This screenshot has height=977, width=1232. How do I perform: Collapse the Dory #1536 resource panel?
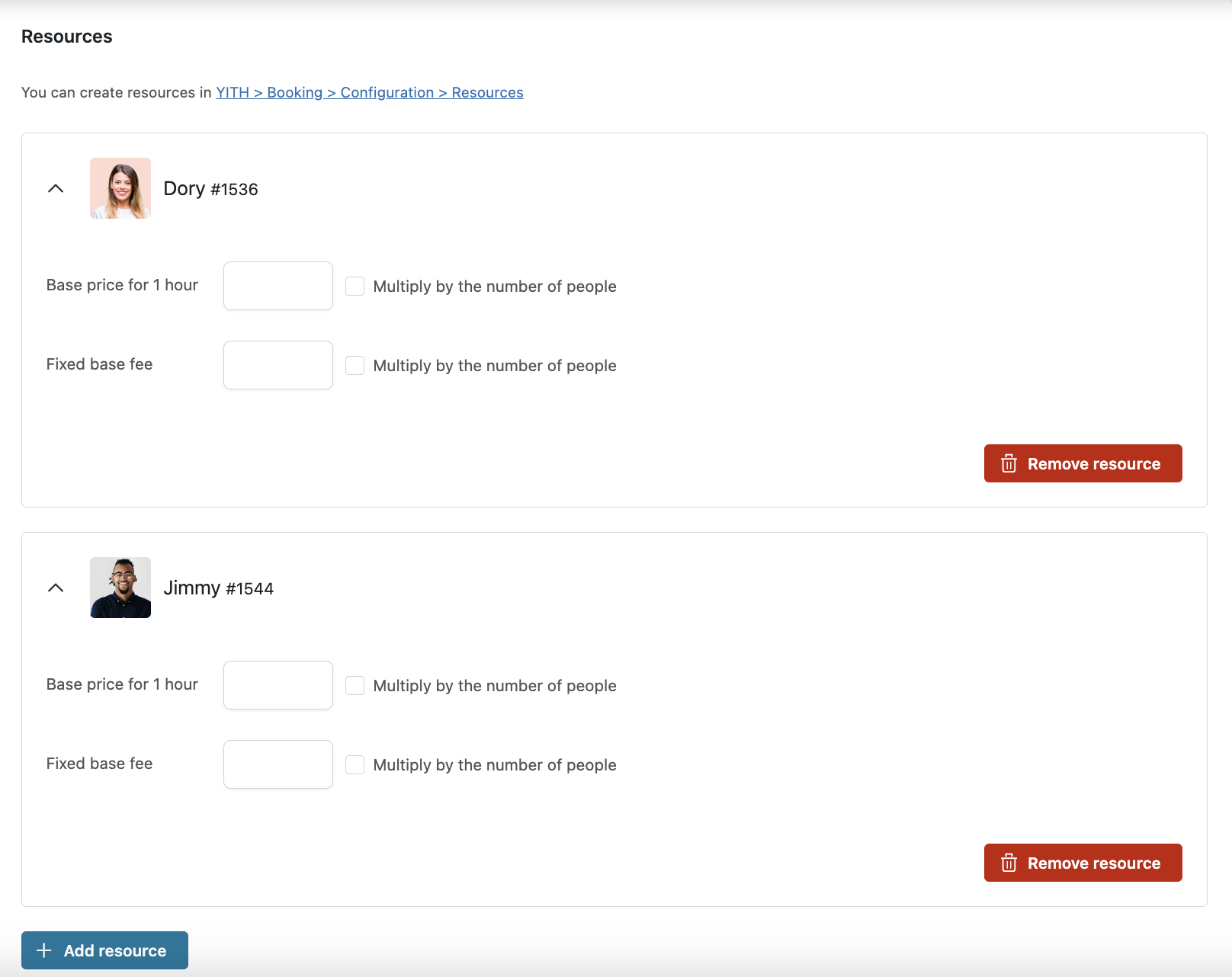coord(56,188)
